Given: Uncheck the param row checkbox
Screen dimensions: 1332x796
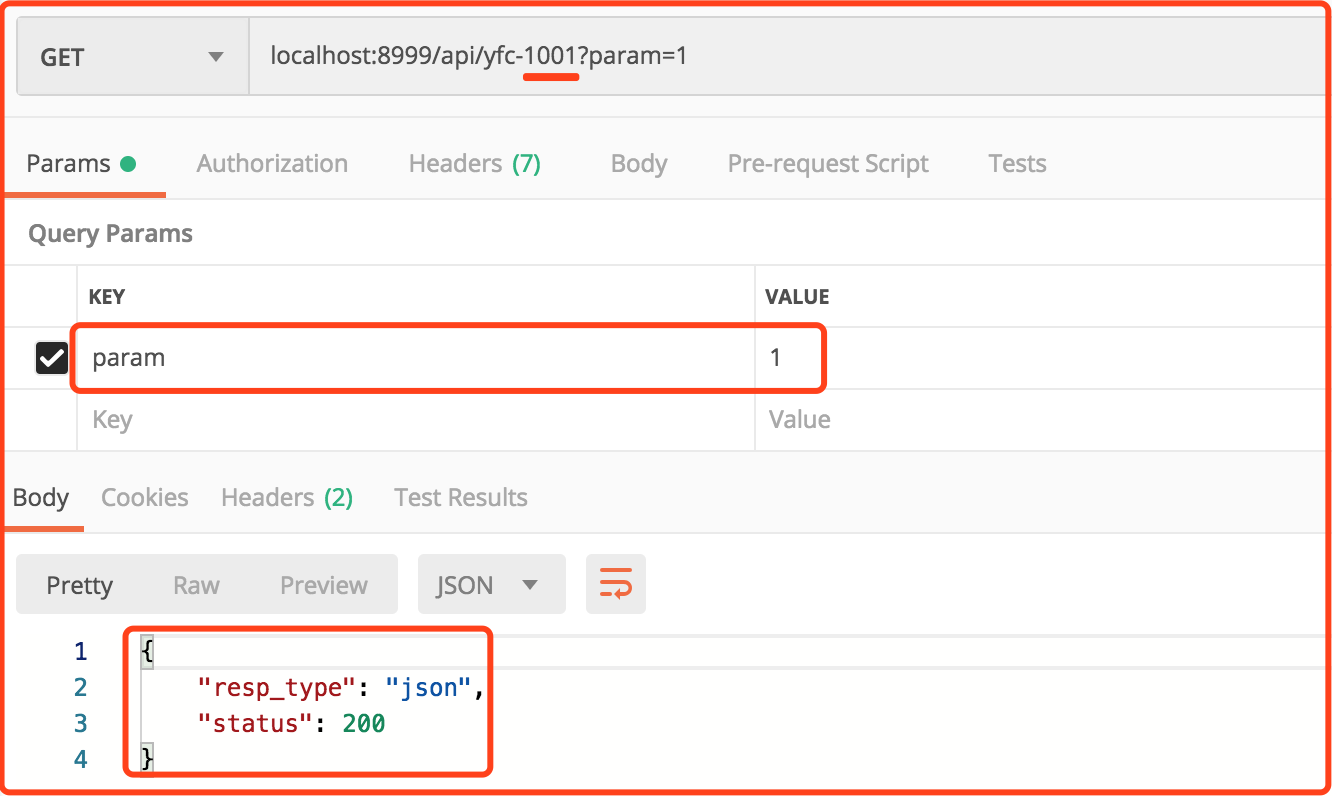Looking at the screenshot, I should click(52, 358).
